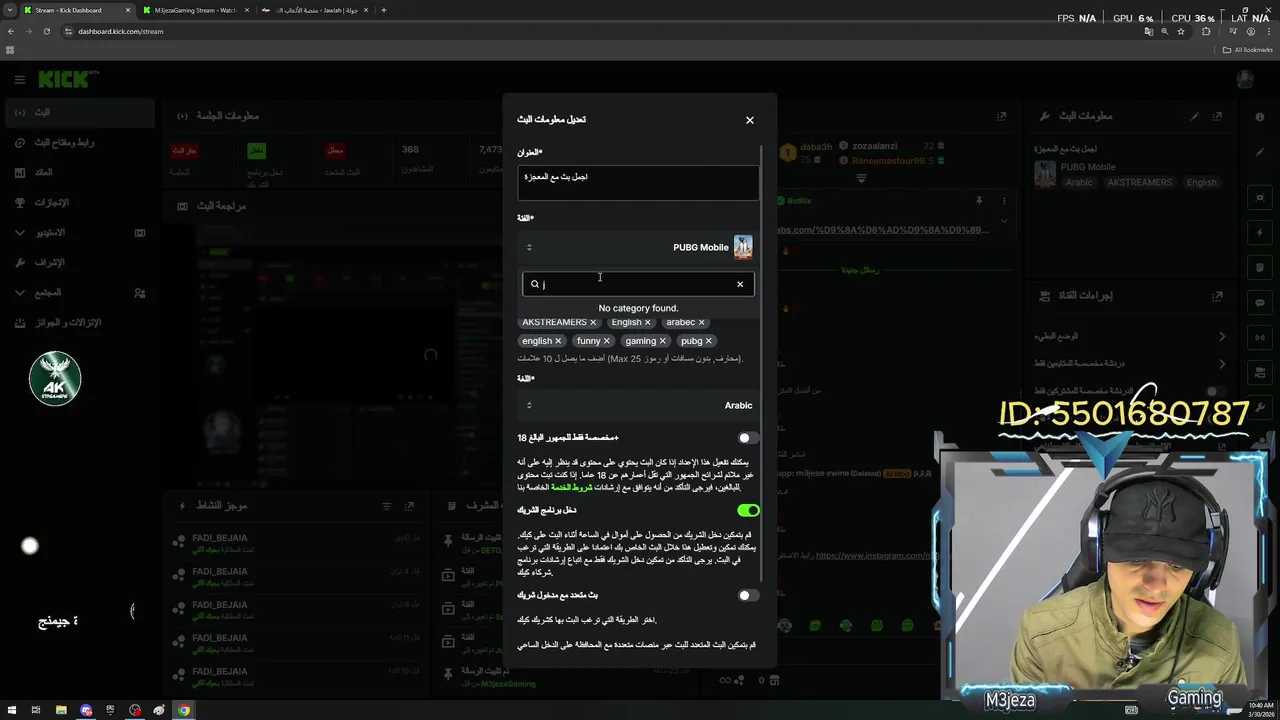1280x720 pixels.
Task: Bookmark this page with the star icon
Action: pyautogui.click(x=1181, y=31)
